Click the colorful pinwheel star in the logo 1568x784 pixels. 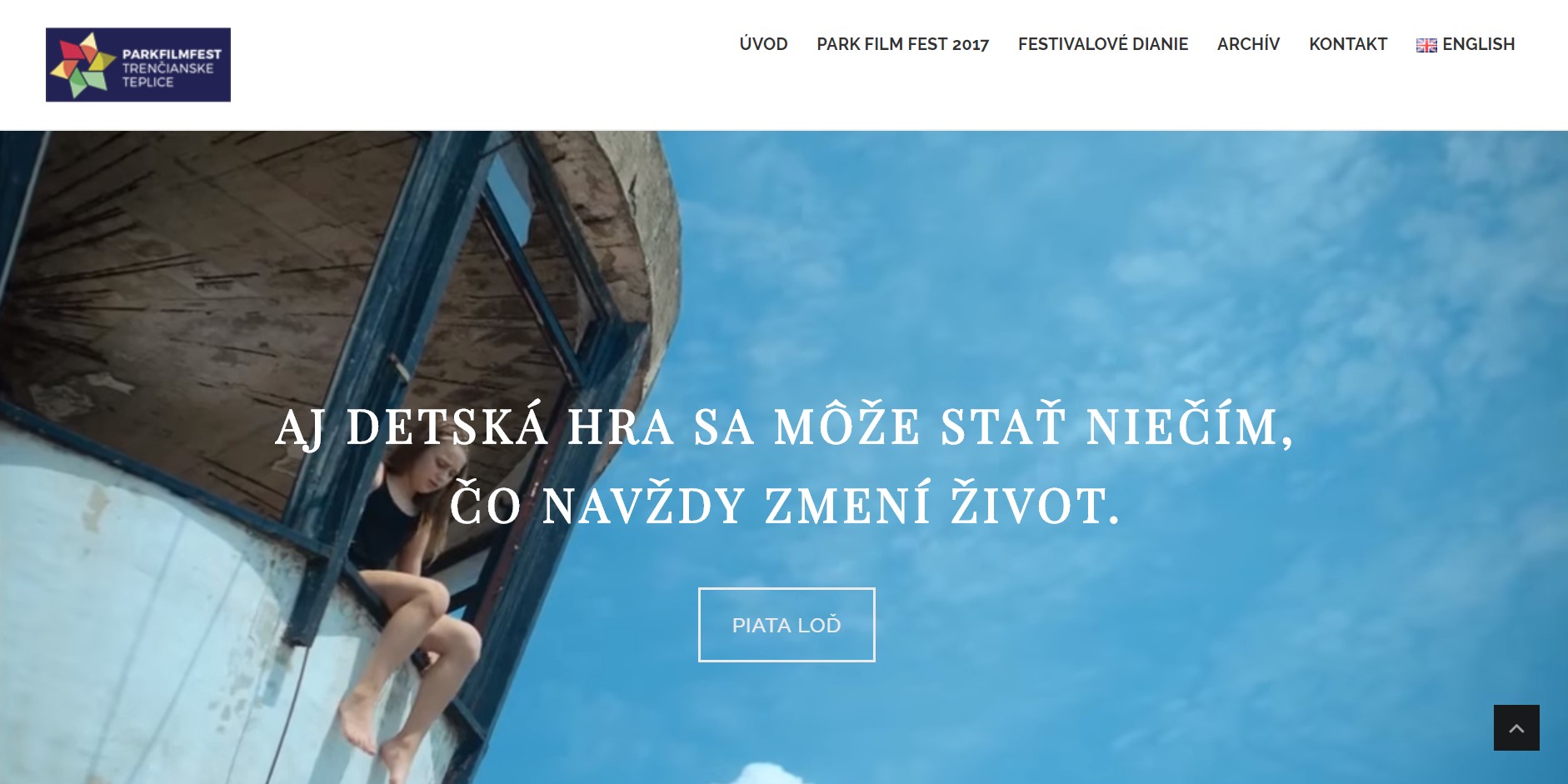point(82,65)
